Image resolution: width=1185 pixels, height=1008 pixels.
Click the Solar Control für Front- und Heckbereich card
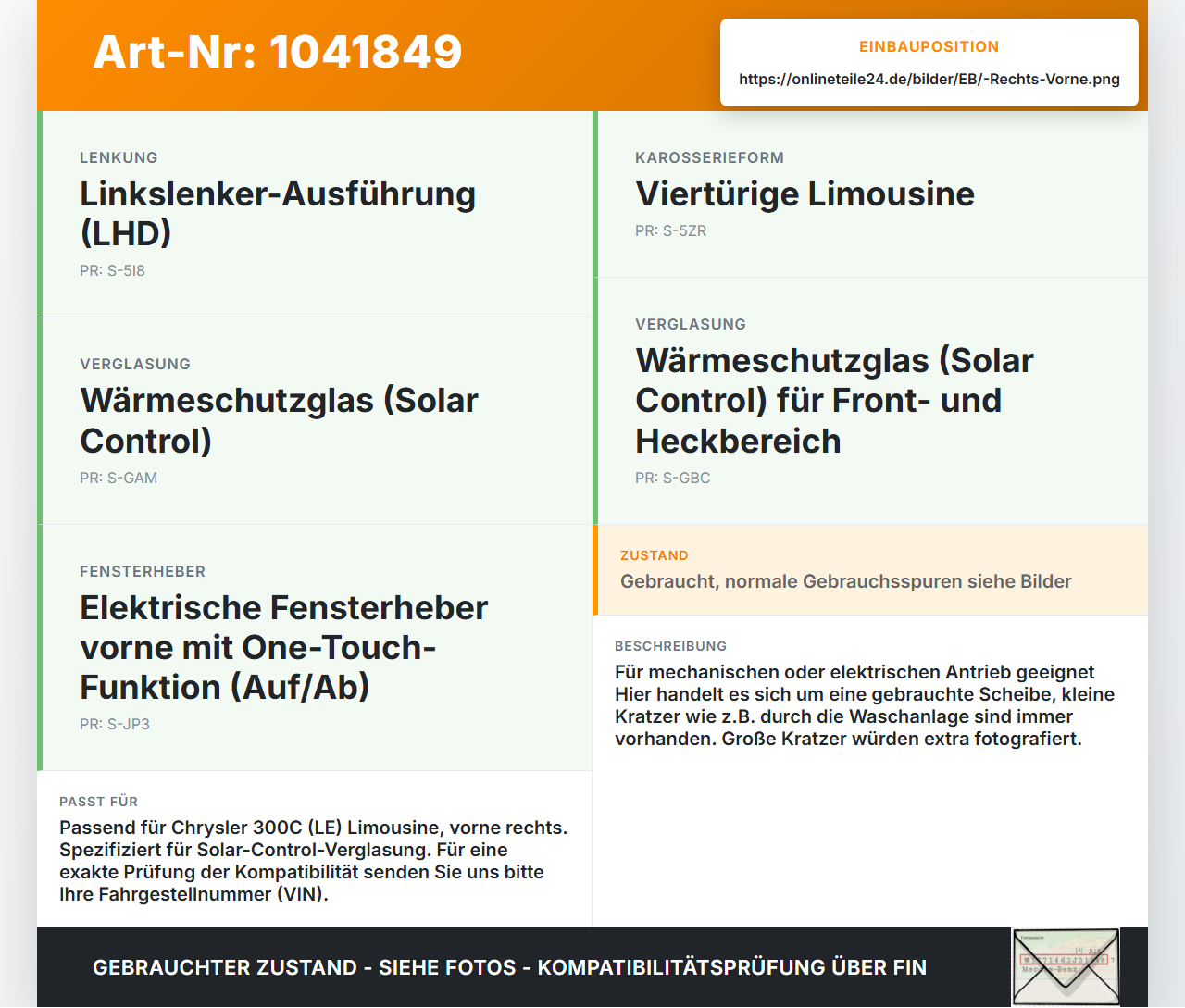870,401
